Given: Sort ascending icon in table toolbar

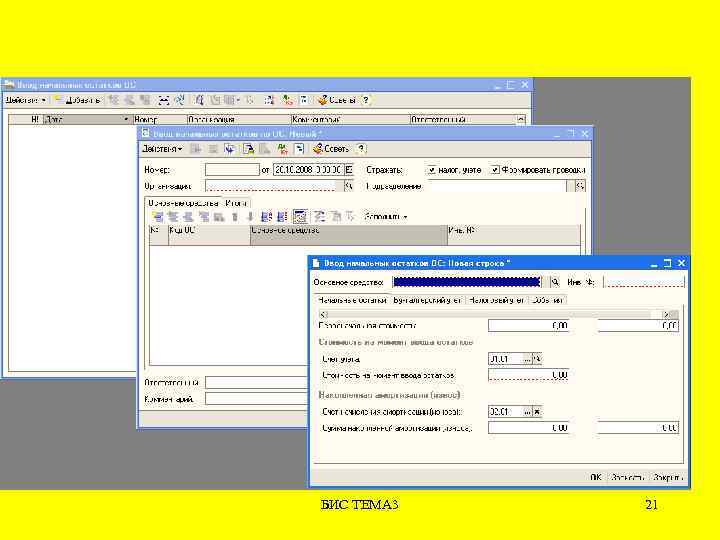Looking at the screenshot, I should 266,216.
